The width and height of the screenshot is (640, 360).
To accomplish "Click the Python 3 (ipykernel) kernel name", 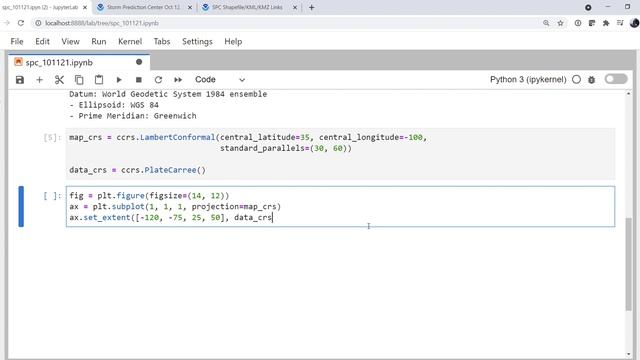I will point(528,80).
